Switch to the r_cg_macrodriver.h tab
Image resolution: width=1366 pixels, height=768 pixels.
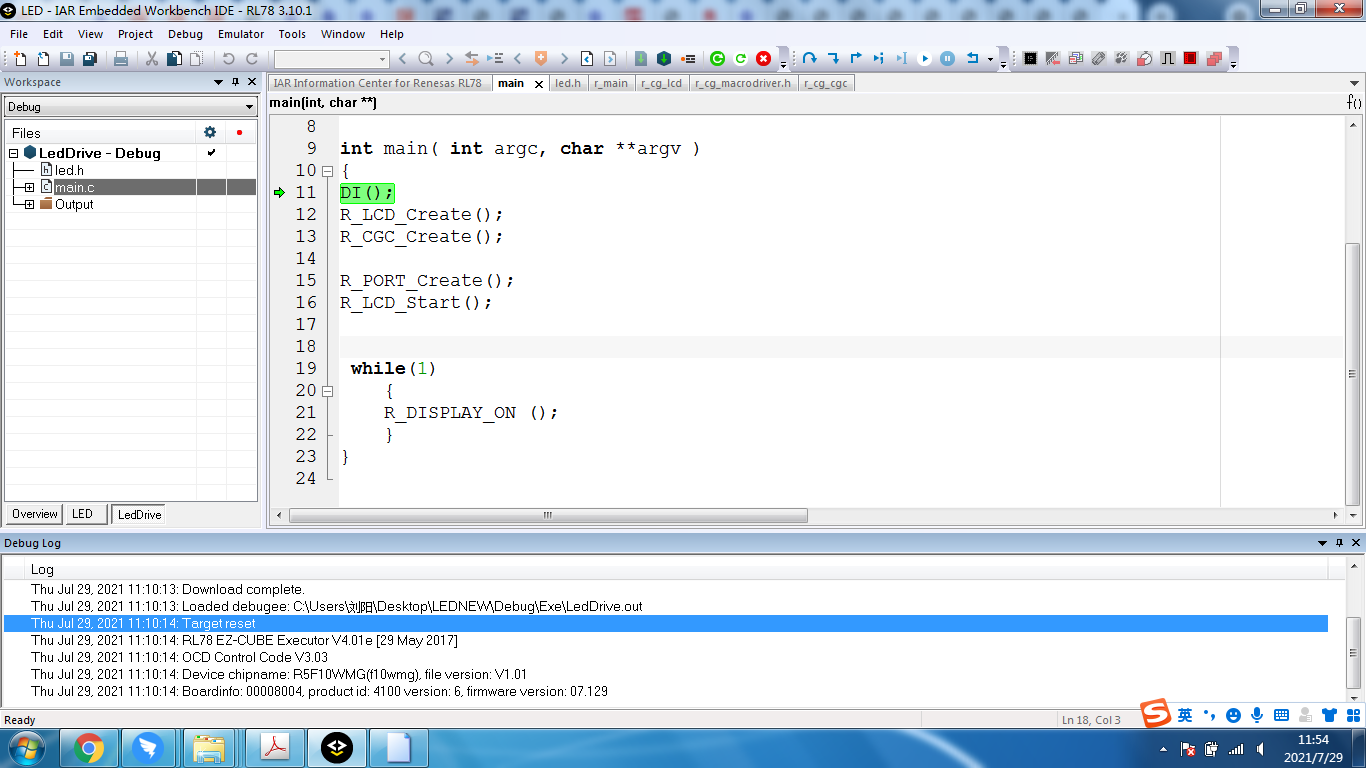[x=743, y=83]
